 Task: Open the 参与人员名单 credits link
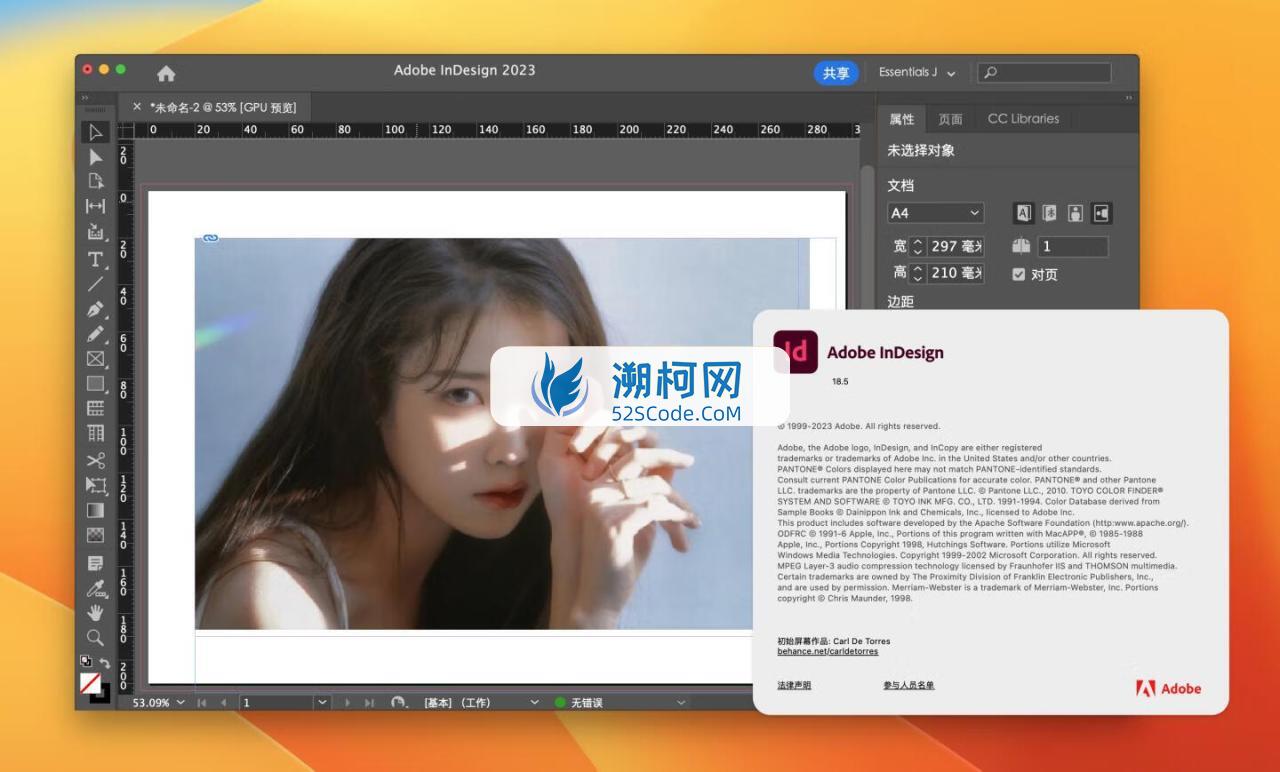tap(908, 685)
